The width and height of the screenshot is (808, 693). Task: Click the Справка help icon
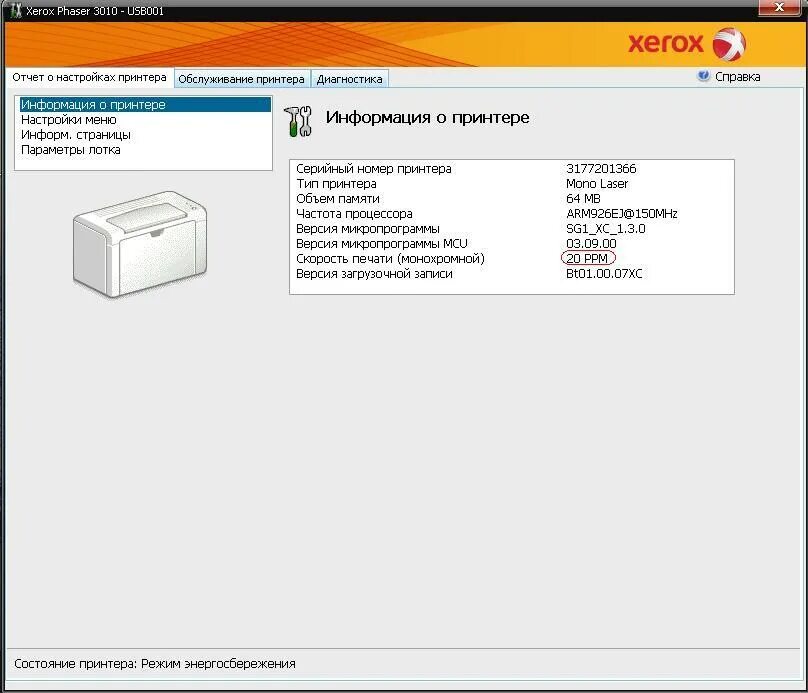click(703, 76)
